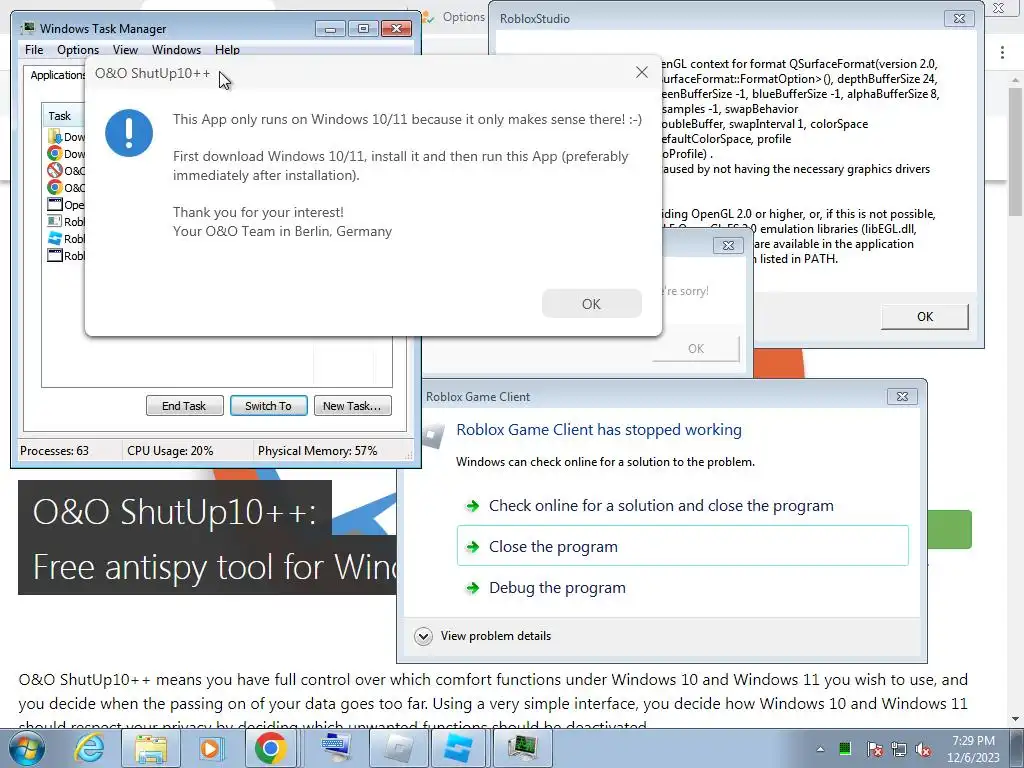Click the network tray icon
Viewport: 1024px width, 768px height.
pos(899,749)
